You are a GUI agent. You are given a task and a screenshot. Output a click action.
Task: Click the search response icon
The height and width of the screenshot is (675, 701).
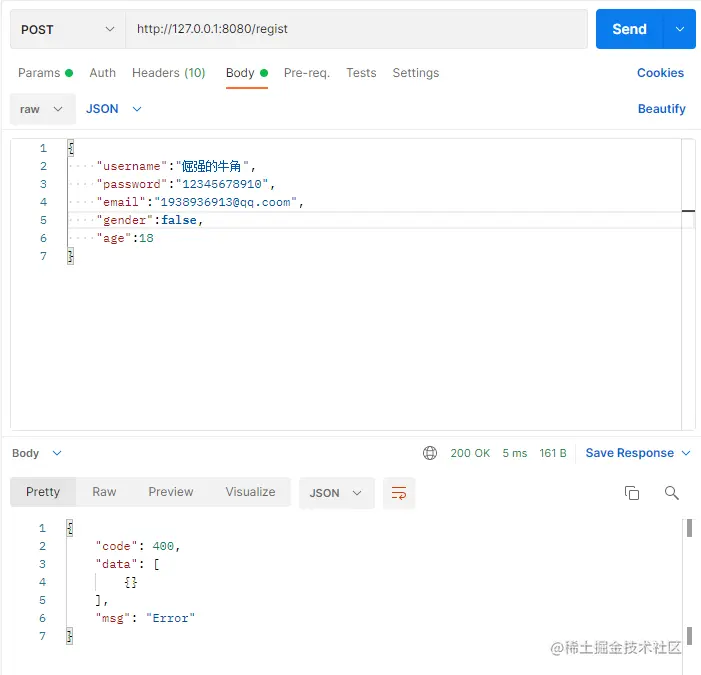671,493
